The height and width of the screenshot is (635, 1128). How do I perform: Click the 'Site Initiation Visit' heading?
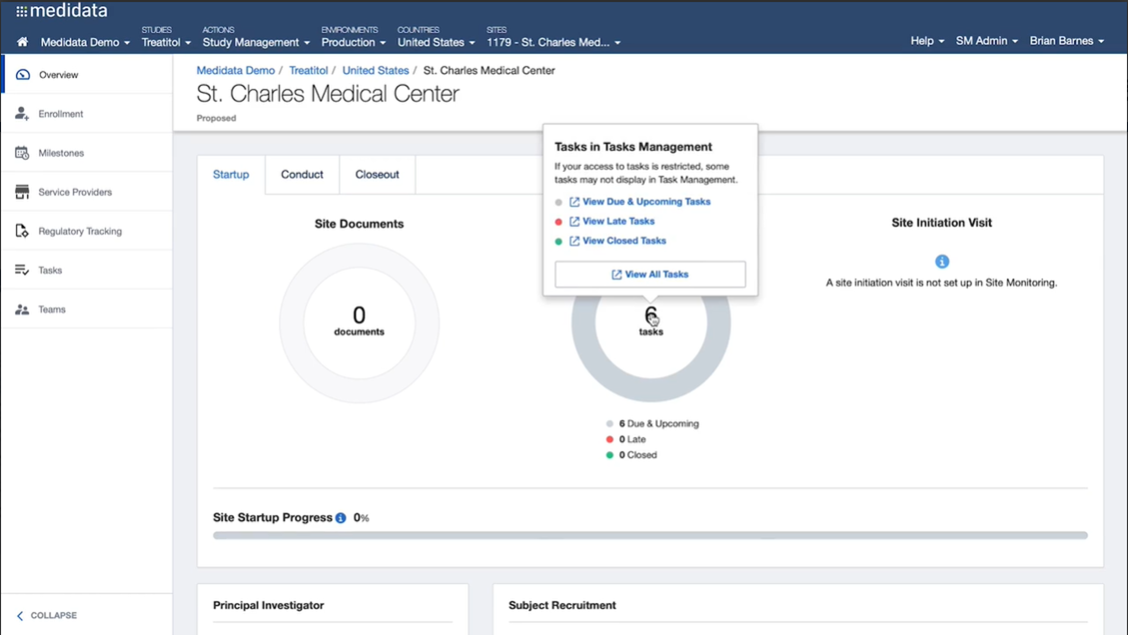(942, 223)
